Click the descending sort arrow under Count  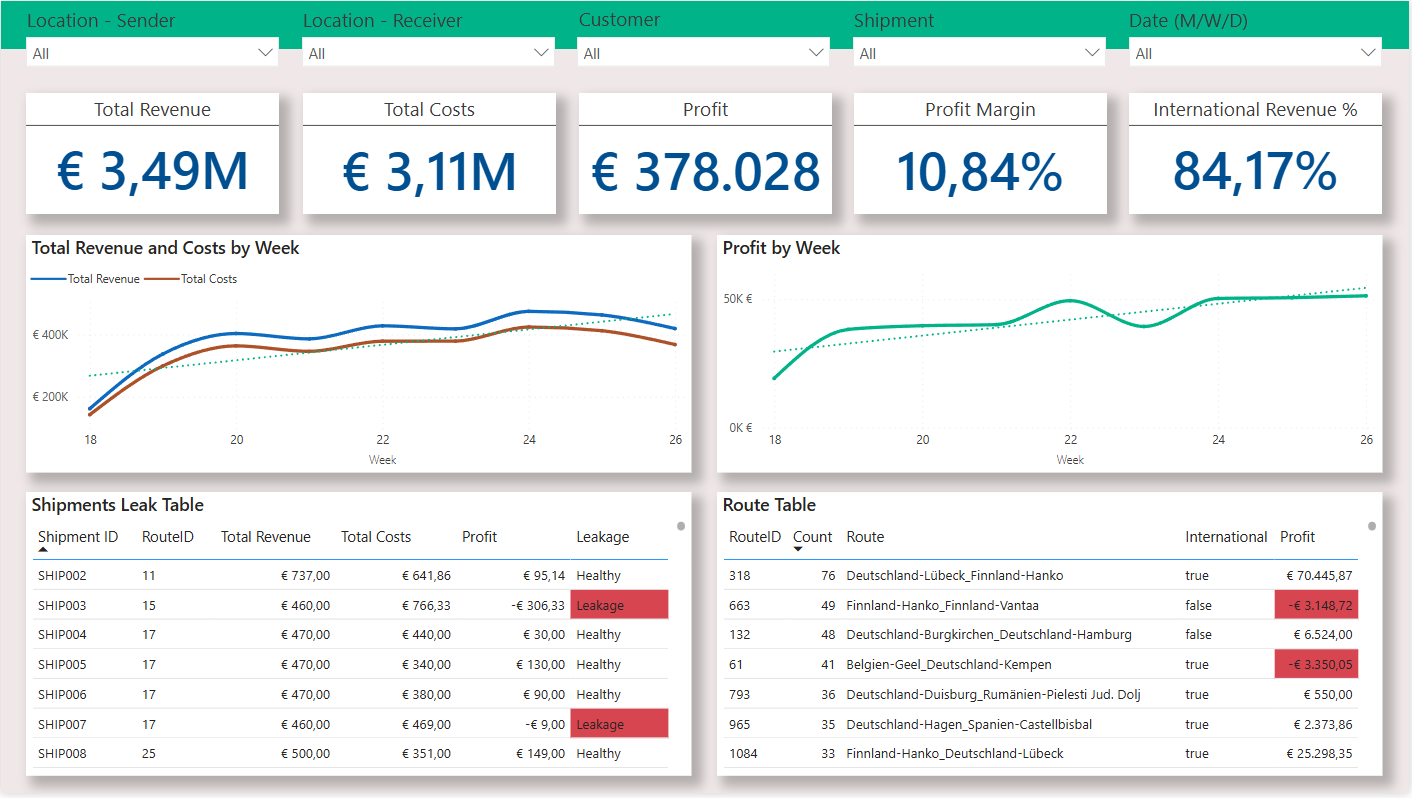click(798, 550)
